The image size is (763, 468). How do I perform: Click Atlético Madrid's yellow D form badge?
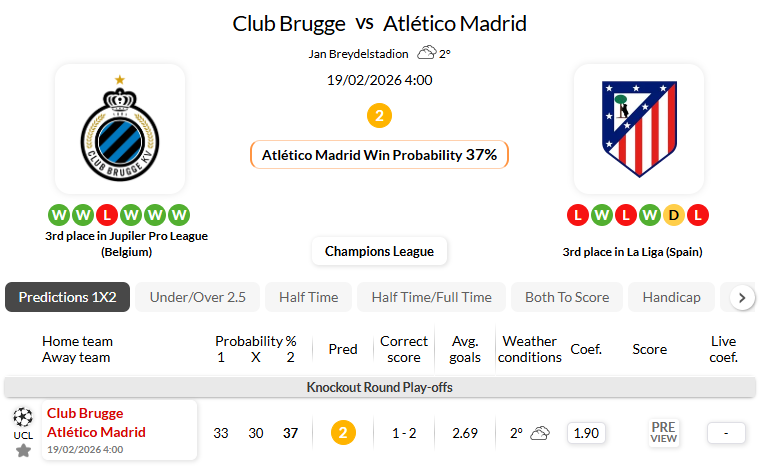[x=674, y=214]
